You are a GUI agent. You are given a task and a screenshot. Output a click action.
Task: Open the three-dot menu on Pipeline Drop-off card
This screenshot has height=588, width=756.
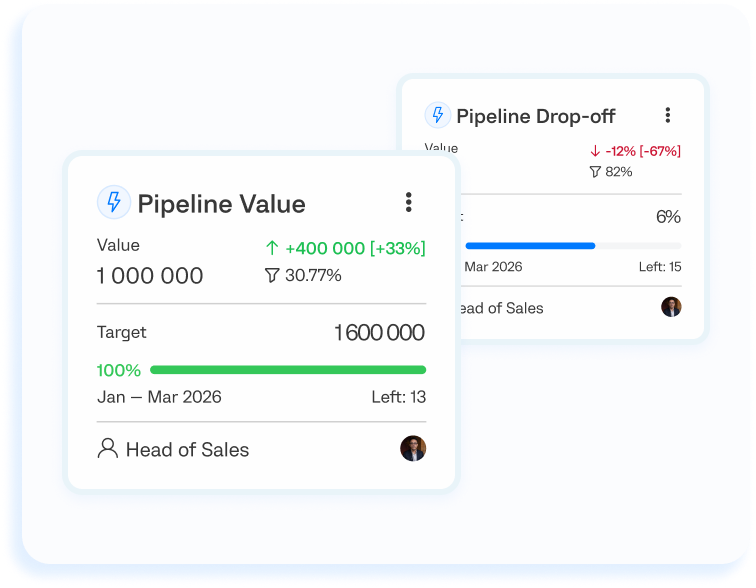pyautogui.click(x=668, y=115)
